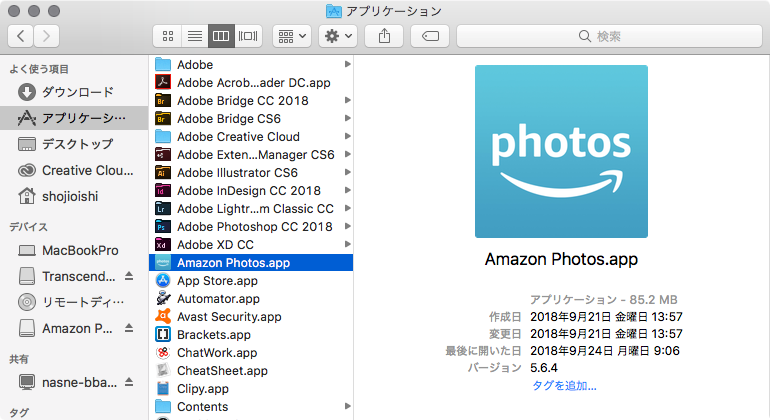Viewport: 770px width, 420px height.
Task: Click the Adobe InDesign CC 2018 icon
Action: (163, 191)
